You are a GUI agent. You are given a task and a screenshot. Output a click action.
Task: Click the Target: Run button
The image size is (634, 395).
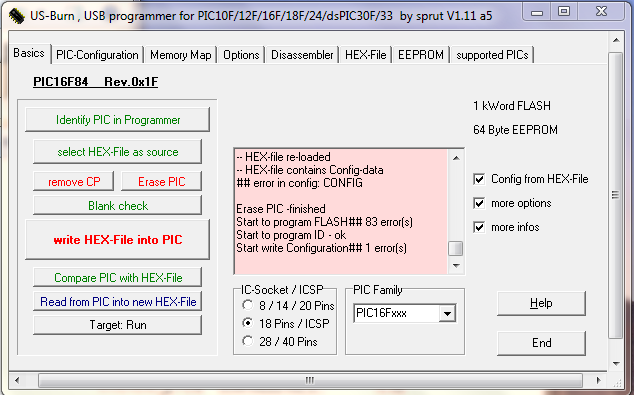point(118,325)
